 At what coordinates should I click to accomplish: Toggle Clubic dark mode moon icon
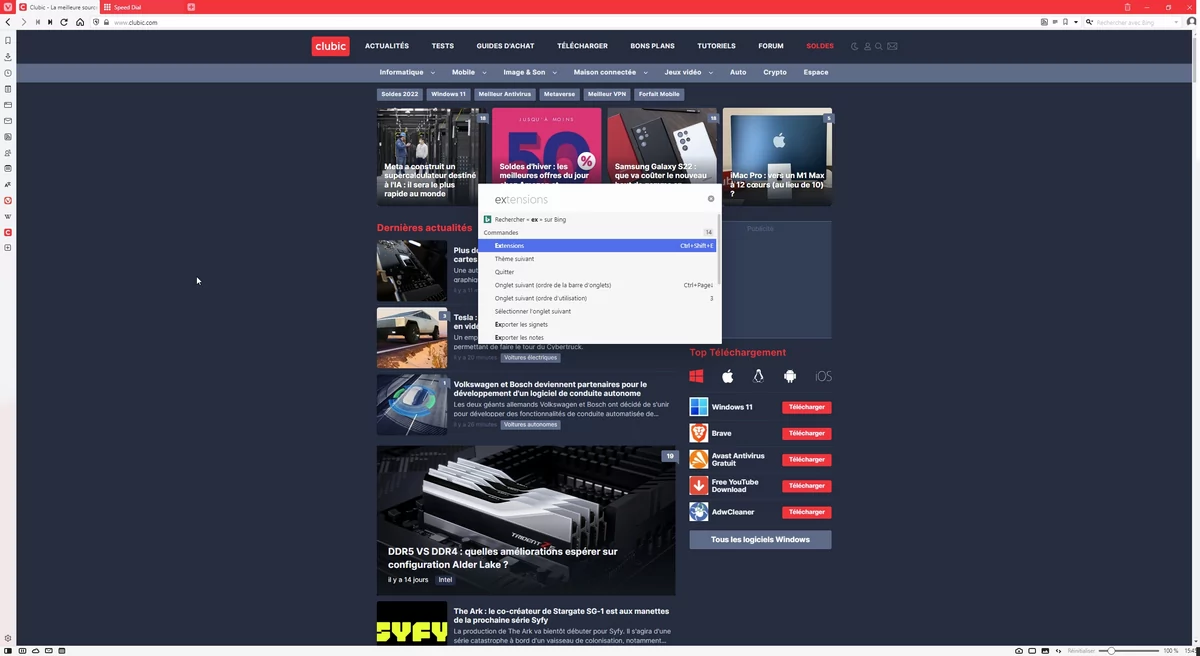point(854,46)
